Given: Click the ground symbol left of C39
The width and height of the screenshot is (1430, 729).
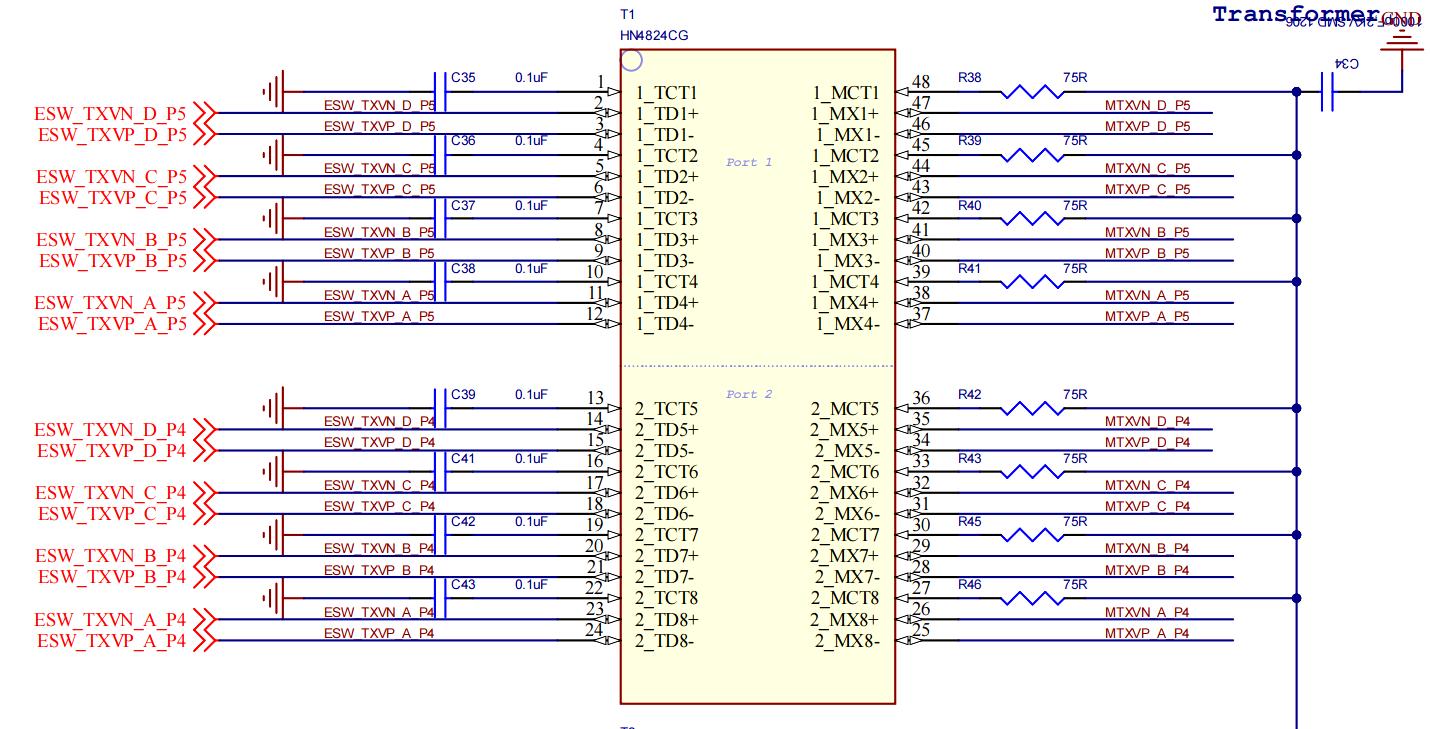Looking at the screenshot, I should click(x=275, y=408).
